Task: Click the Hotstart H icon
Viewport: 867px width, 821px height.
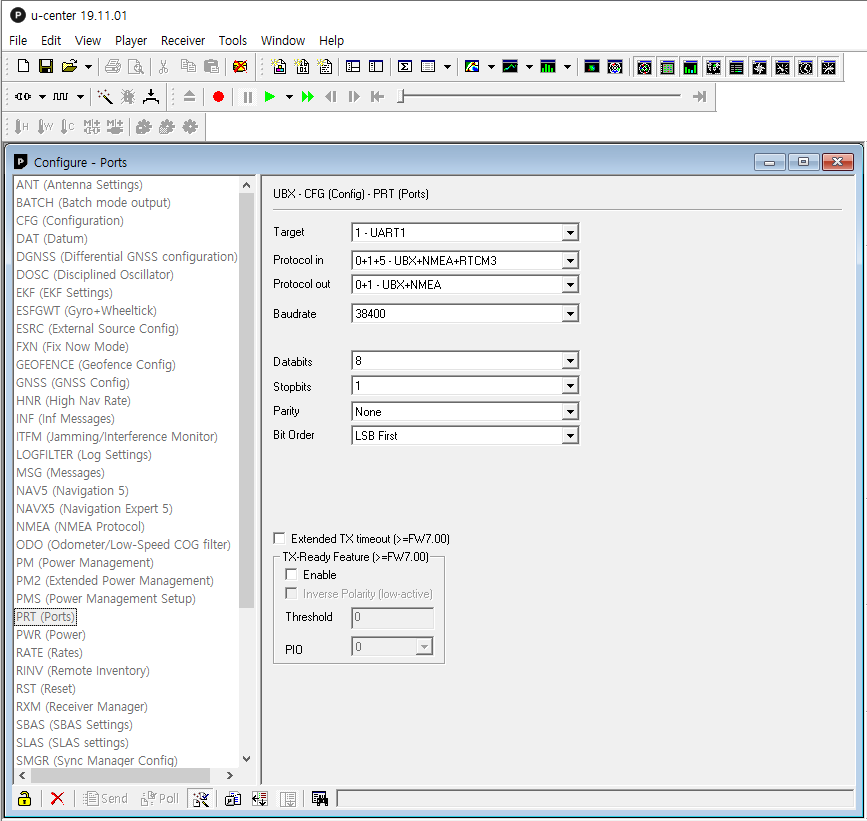Action: click(22, 127)
